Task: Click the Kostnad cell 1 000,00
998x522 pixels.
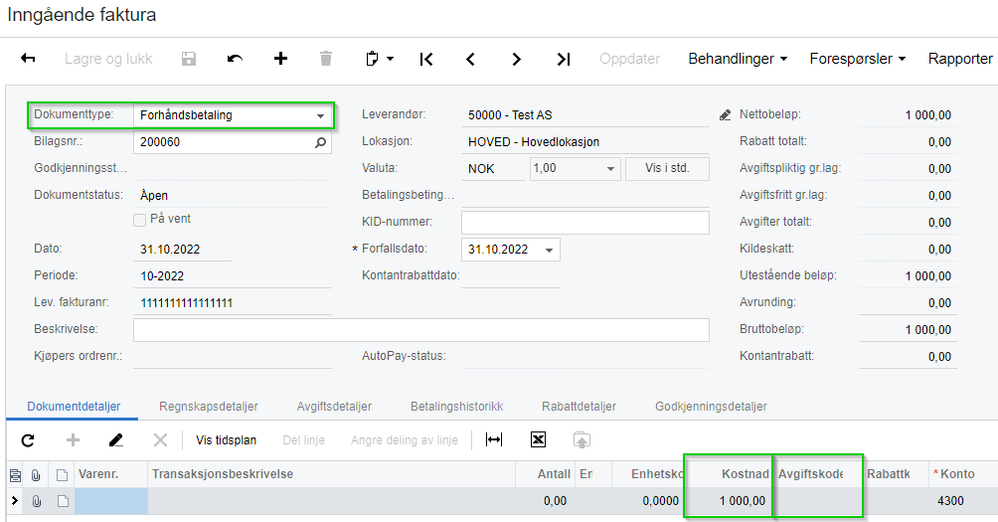Action: (728, 502)
